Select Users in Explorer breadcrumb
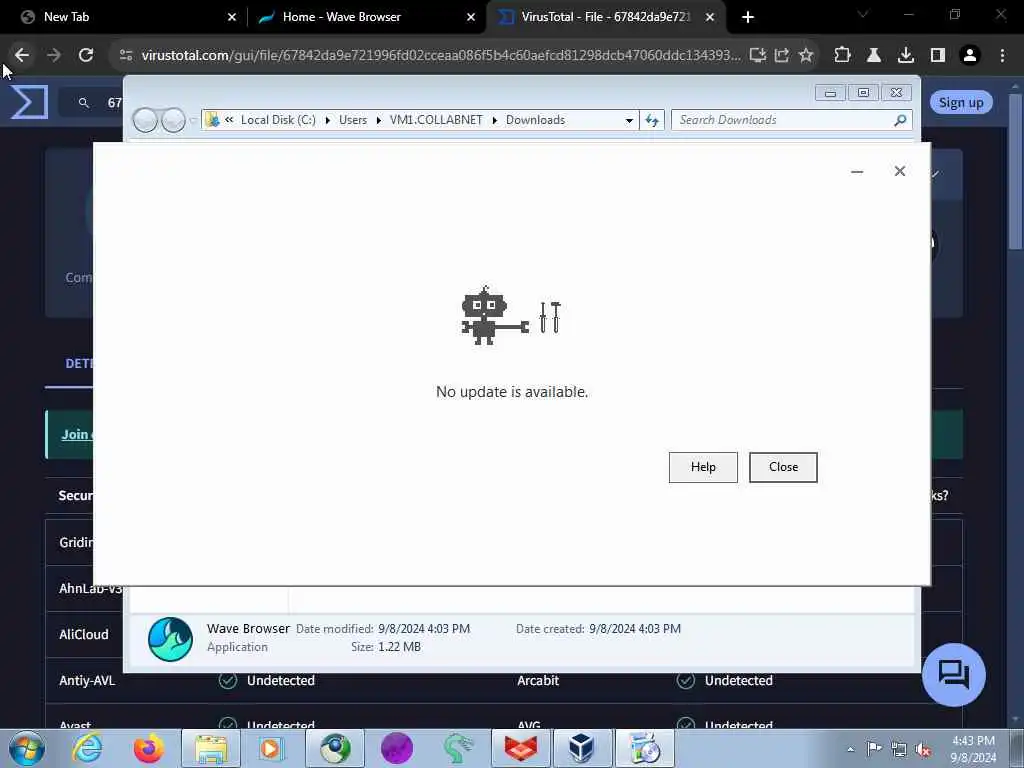The image size is (1024, 768). 353,120
